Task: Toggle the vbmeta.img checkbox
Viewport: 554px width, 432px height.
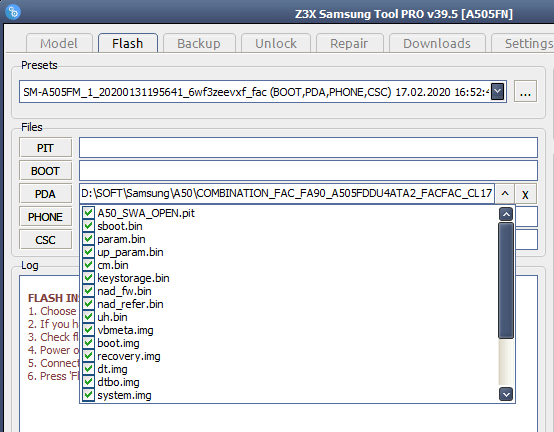Action: pyautogui.click(x=88, y=330)
